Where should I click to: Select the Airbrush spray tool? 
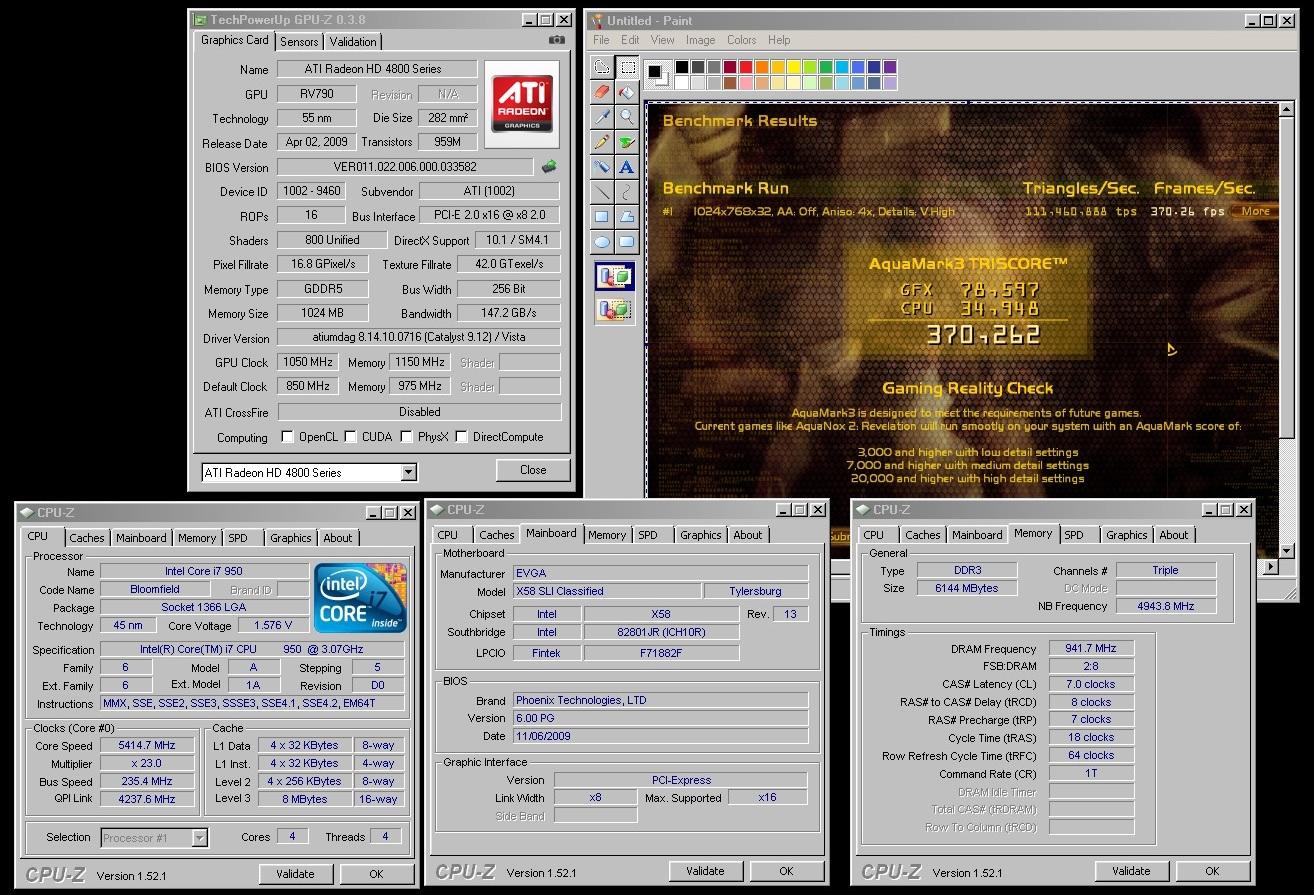coord(602,167)
